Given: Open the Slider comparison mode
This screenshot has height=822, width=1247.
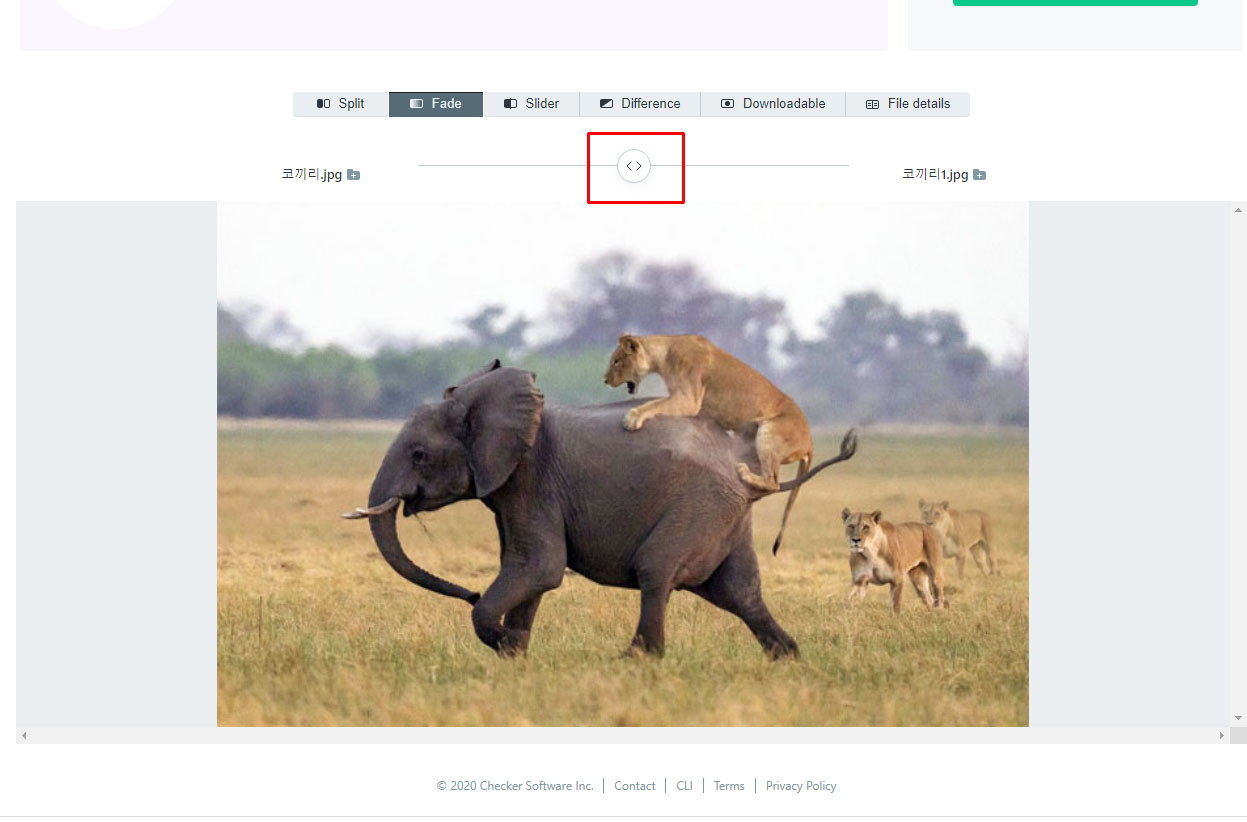Looking at the screenshot, I should [531, 104].
